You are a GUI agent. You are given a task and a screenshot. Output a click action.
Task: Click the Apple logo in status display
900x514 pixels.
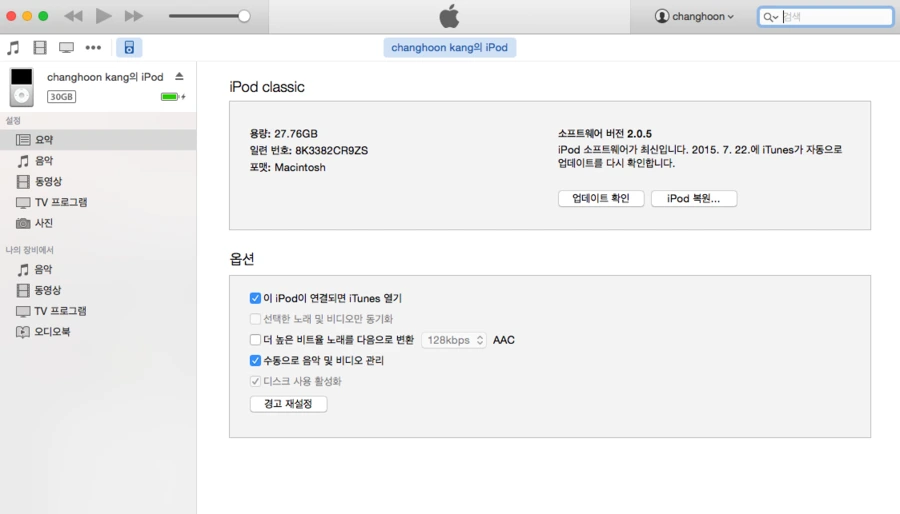coord(449,16)
